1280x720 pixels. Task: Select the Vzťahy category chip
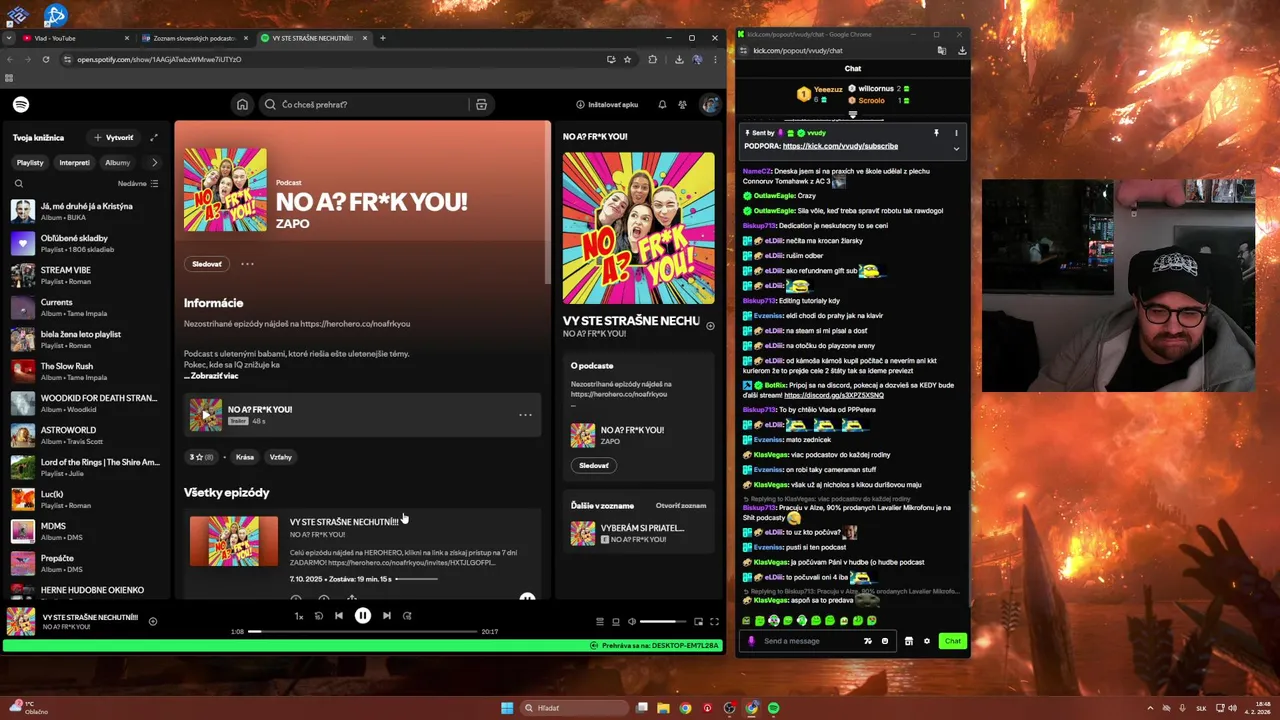click(x=280, y=457)
